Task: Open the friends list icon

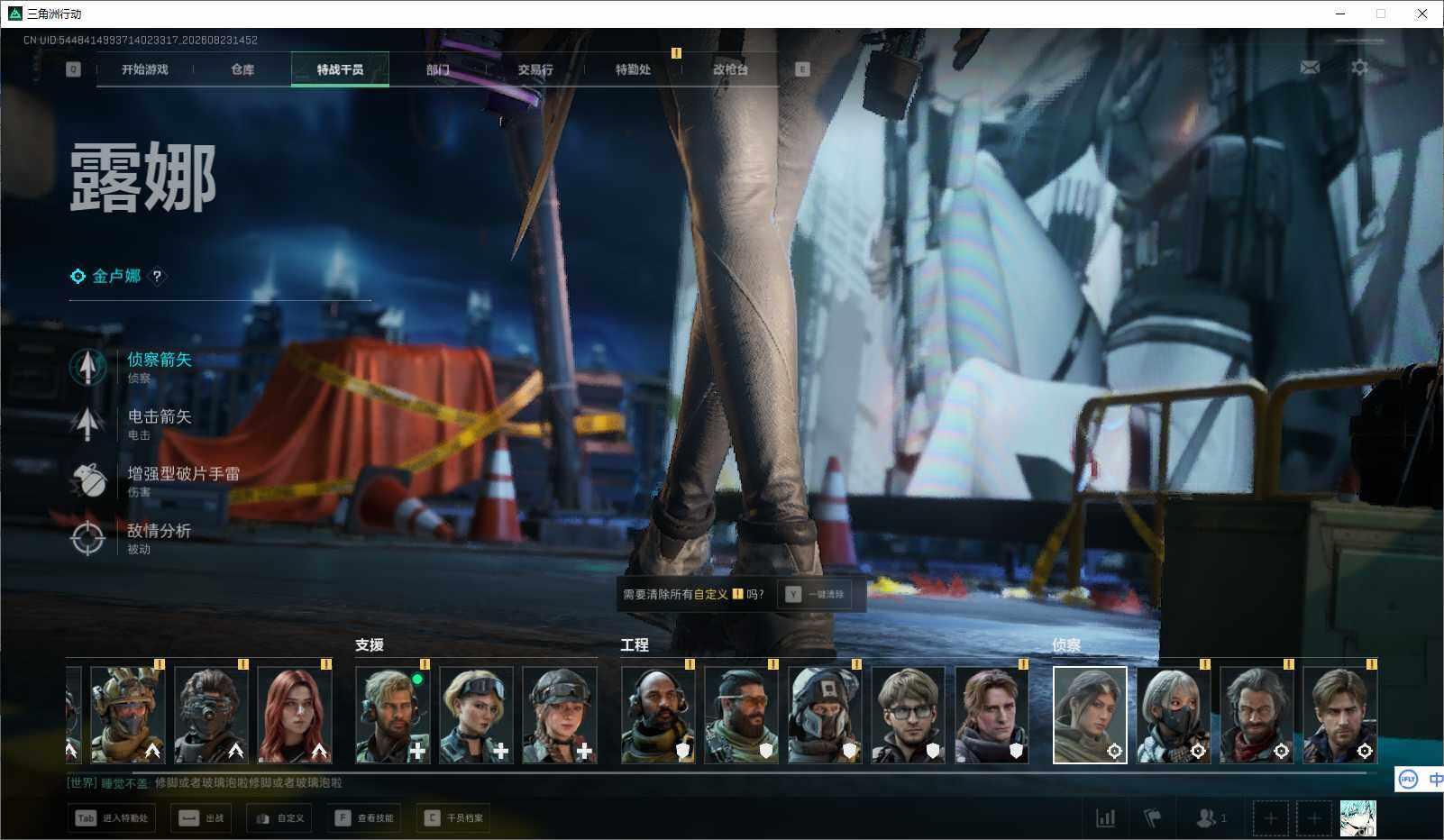Action: [x=1211, y=818]
